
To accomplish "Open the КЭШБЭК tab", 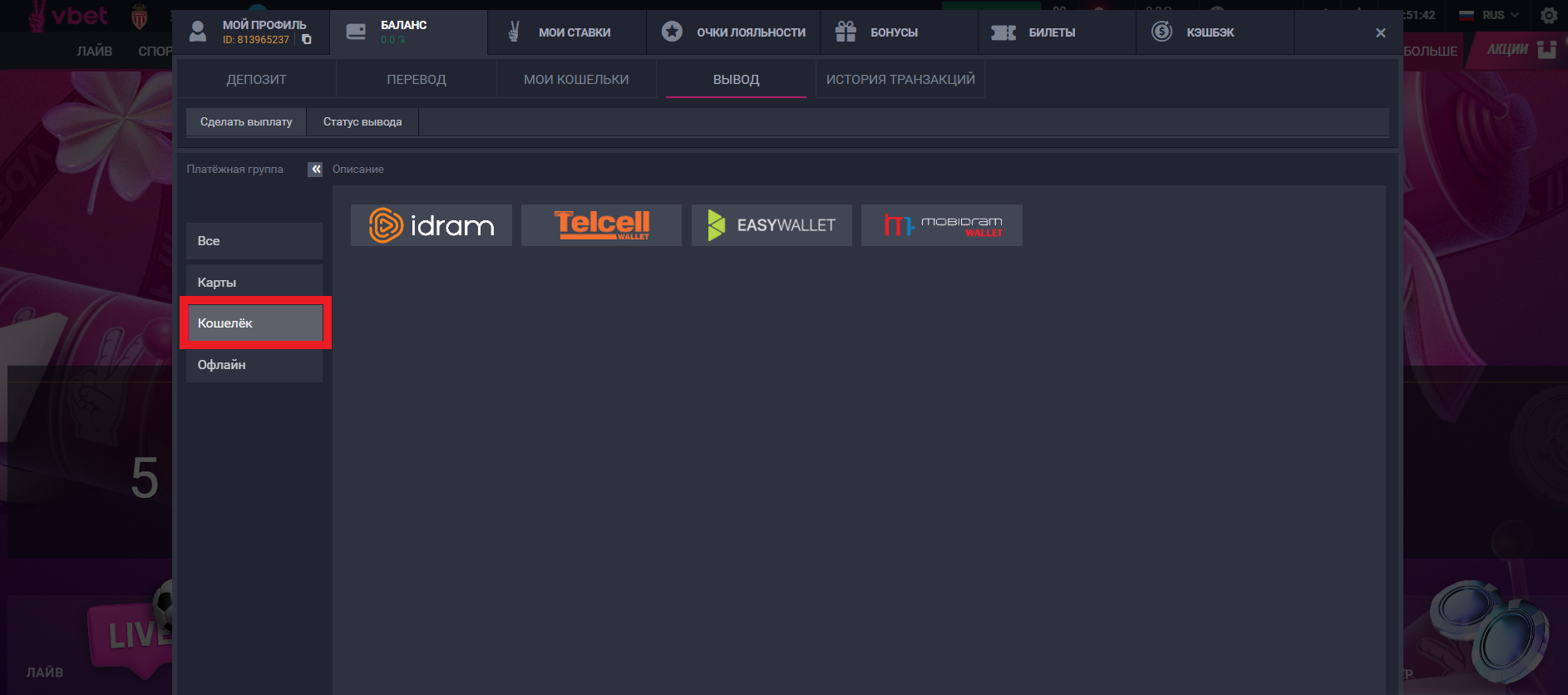I will coord(1215,32).
